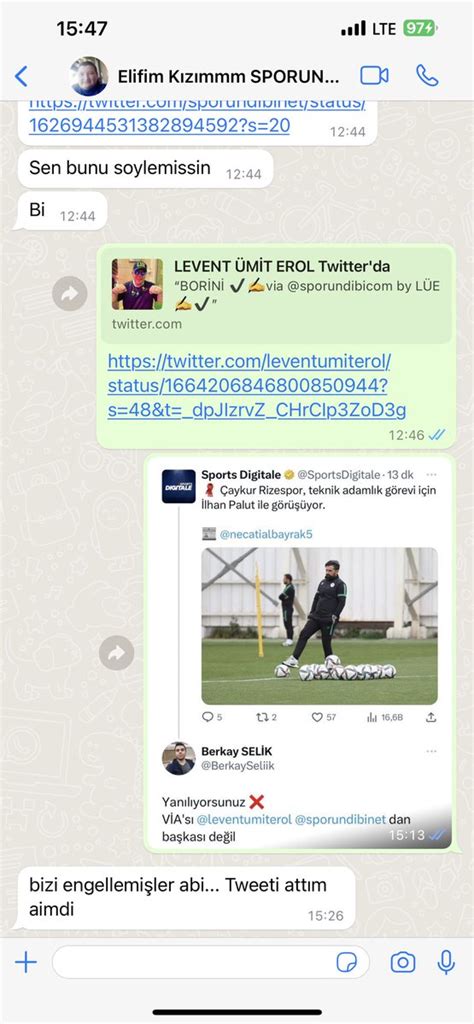Image resolution: width=474 pixels, height=1024 pixels.
Task: Open the camera from the input bar
Action: click(403, 962)
